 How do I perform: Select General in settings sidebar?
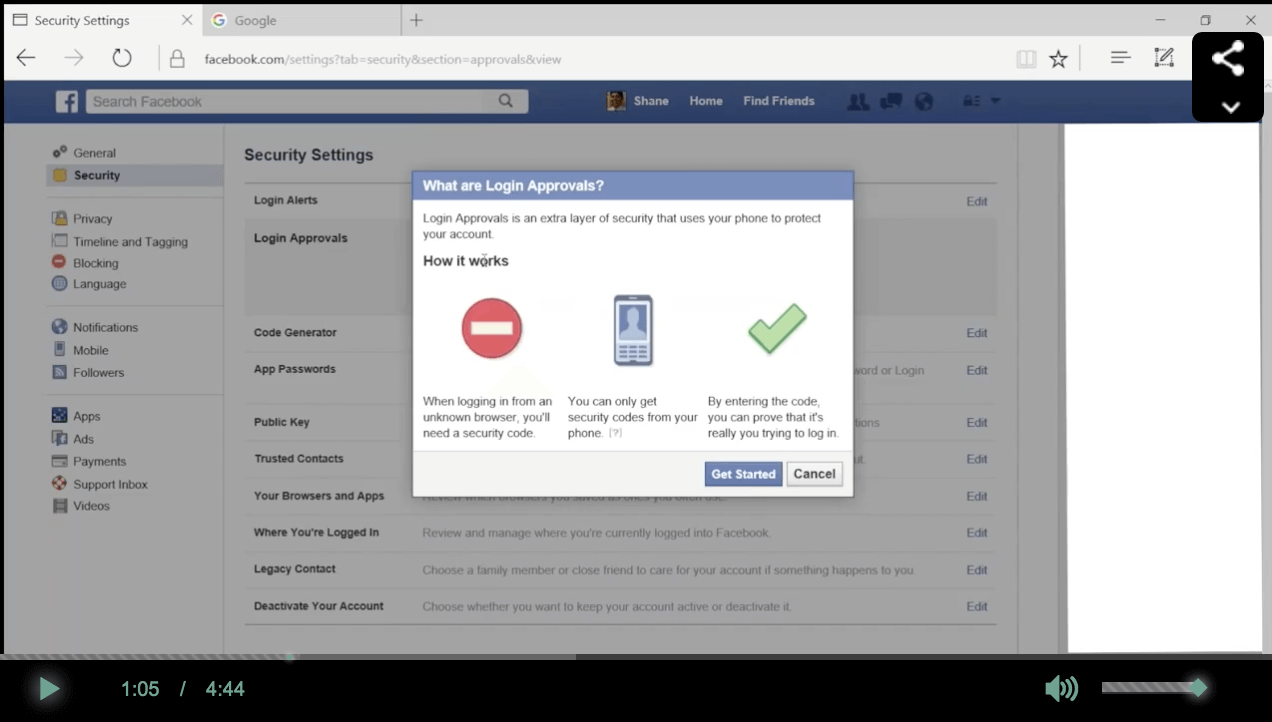point(94,153)
